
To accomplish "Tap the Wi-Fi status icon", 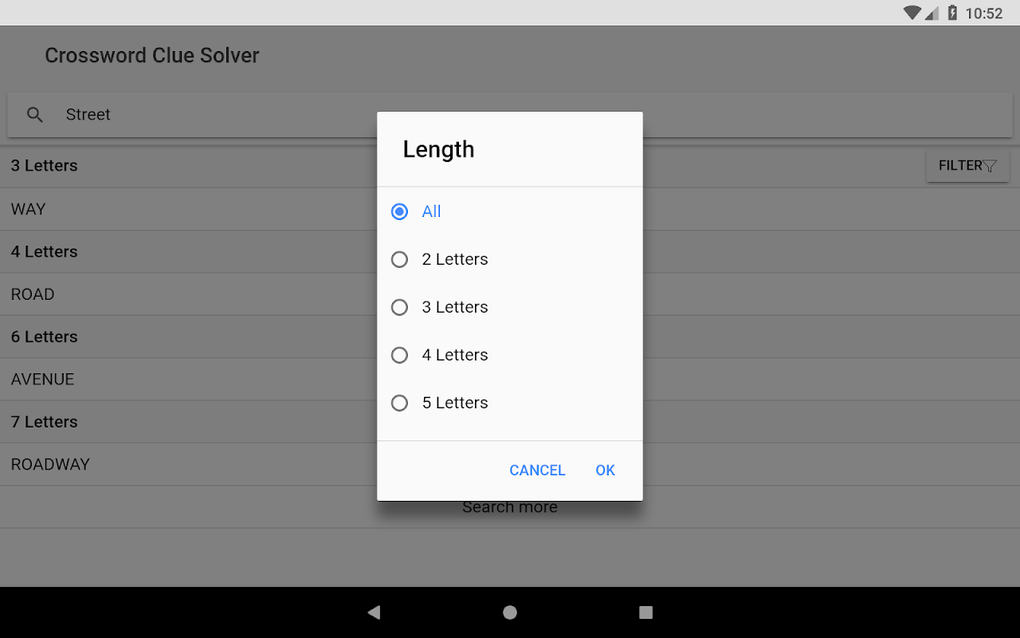I will coord(911,13).
